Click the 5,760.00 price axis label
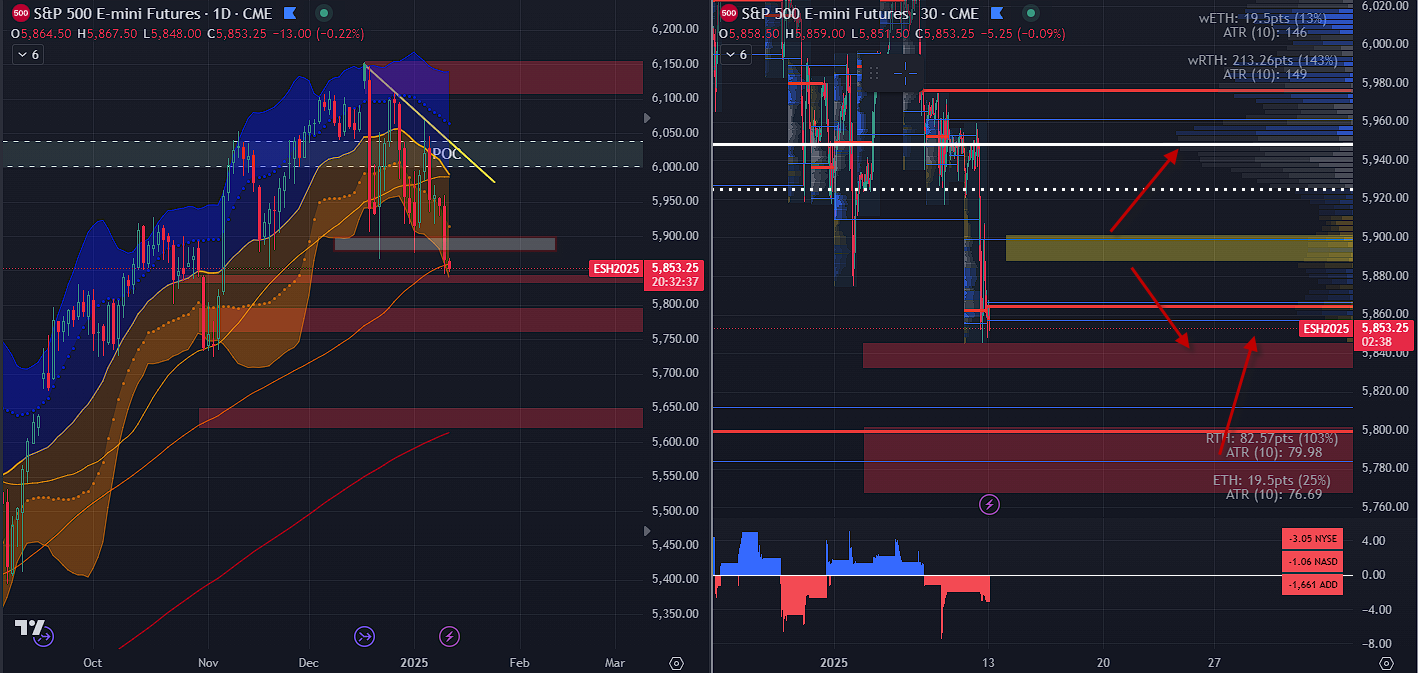Viewport: 1418px width, 673px height. click(x=1385, y=506)
